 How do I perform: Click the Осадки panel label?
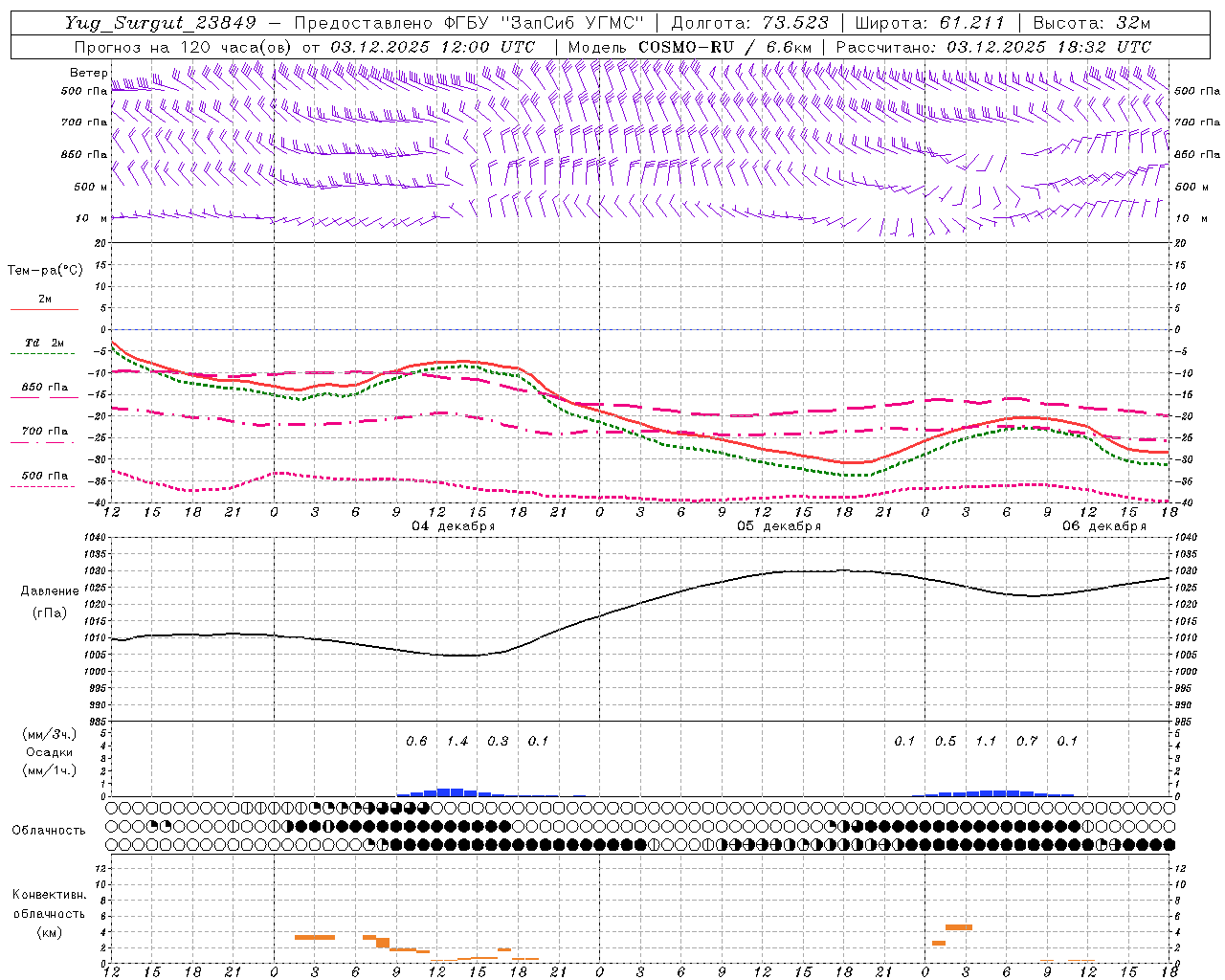point(50,752)
